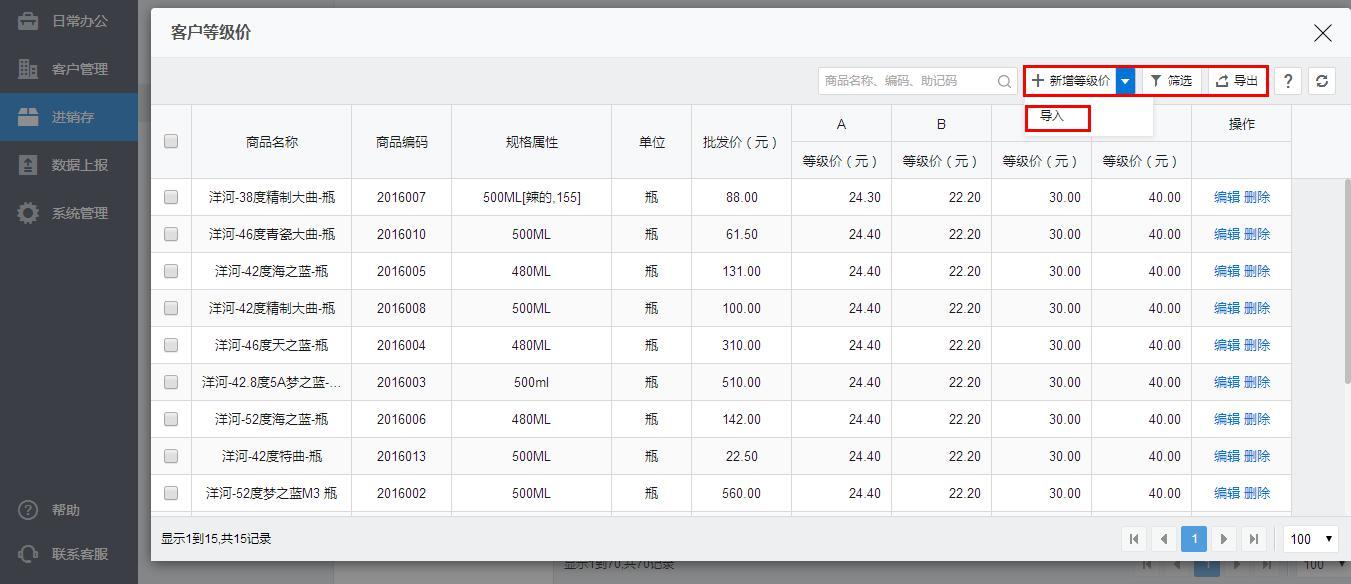Click the help question mark icon
This screenshot has width=1351, height=584.
tap(1288, 81)
